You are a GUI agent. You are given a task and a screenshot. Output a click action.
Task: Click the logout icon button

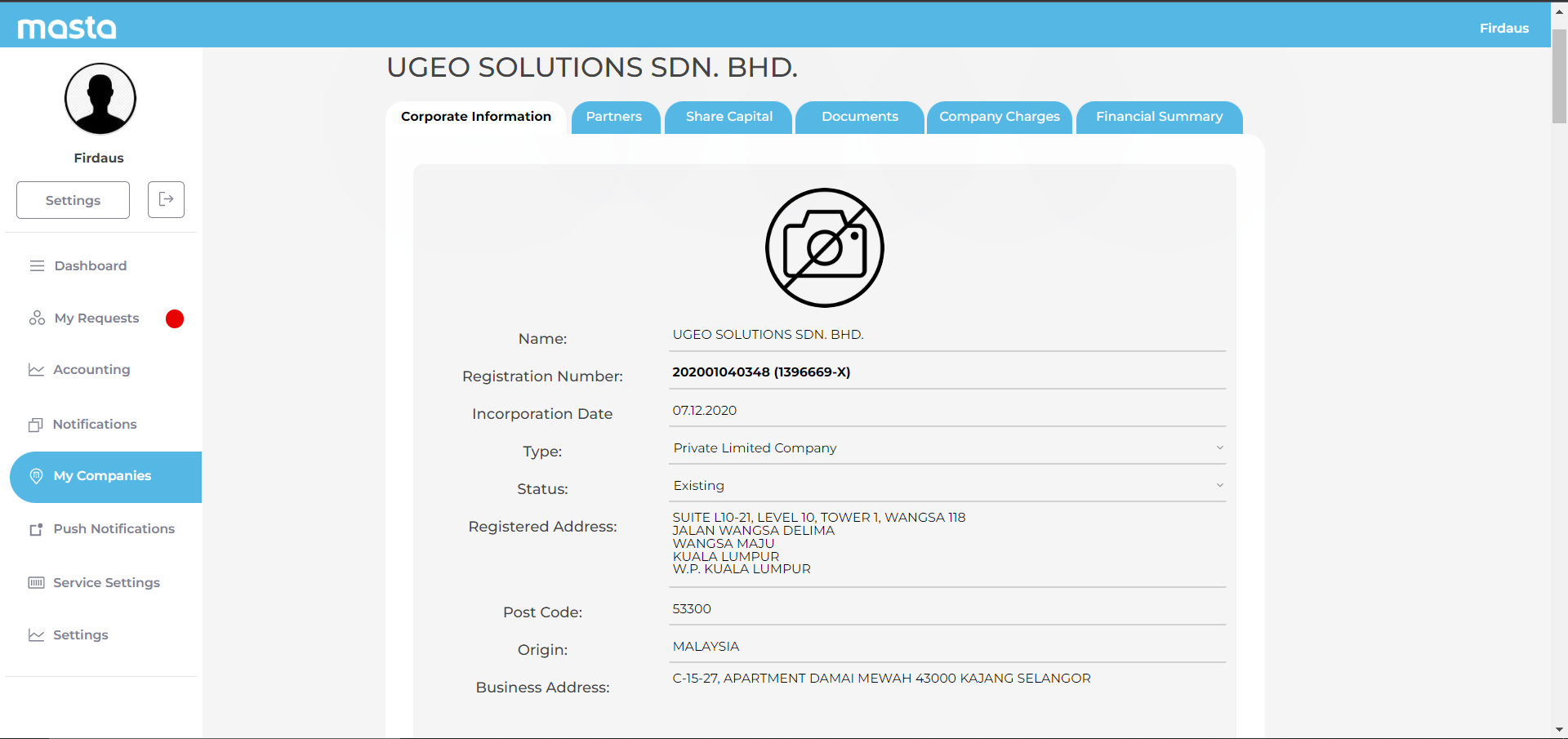click(x=166, y=199)
